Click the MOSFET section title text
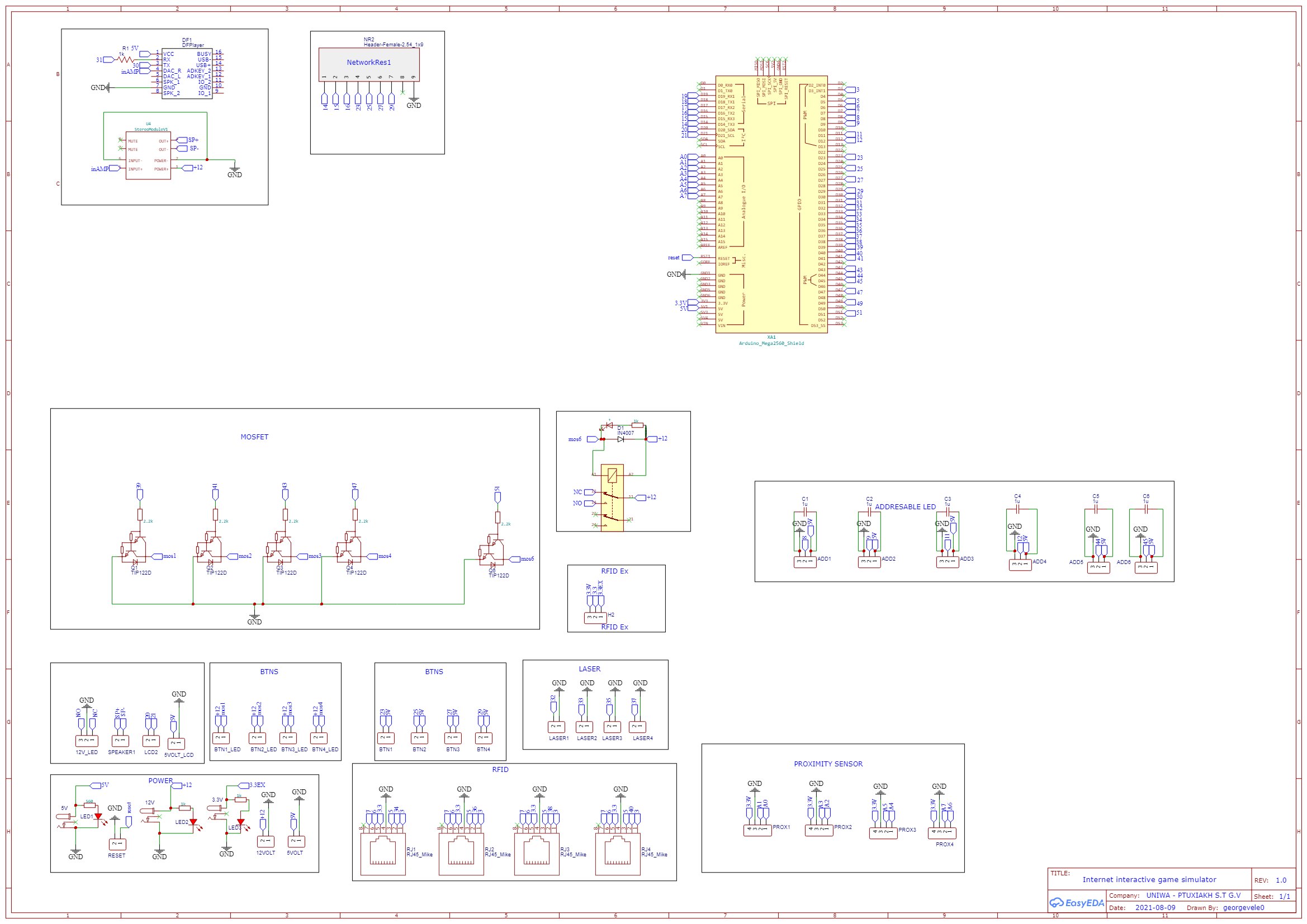1307x924 pixels. 254,437
